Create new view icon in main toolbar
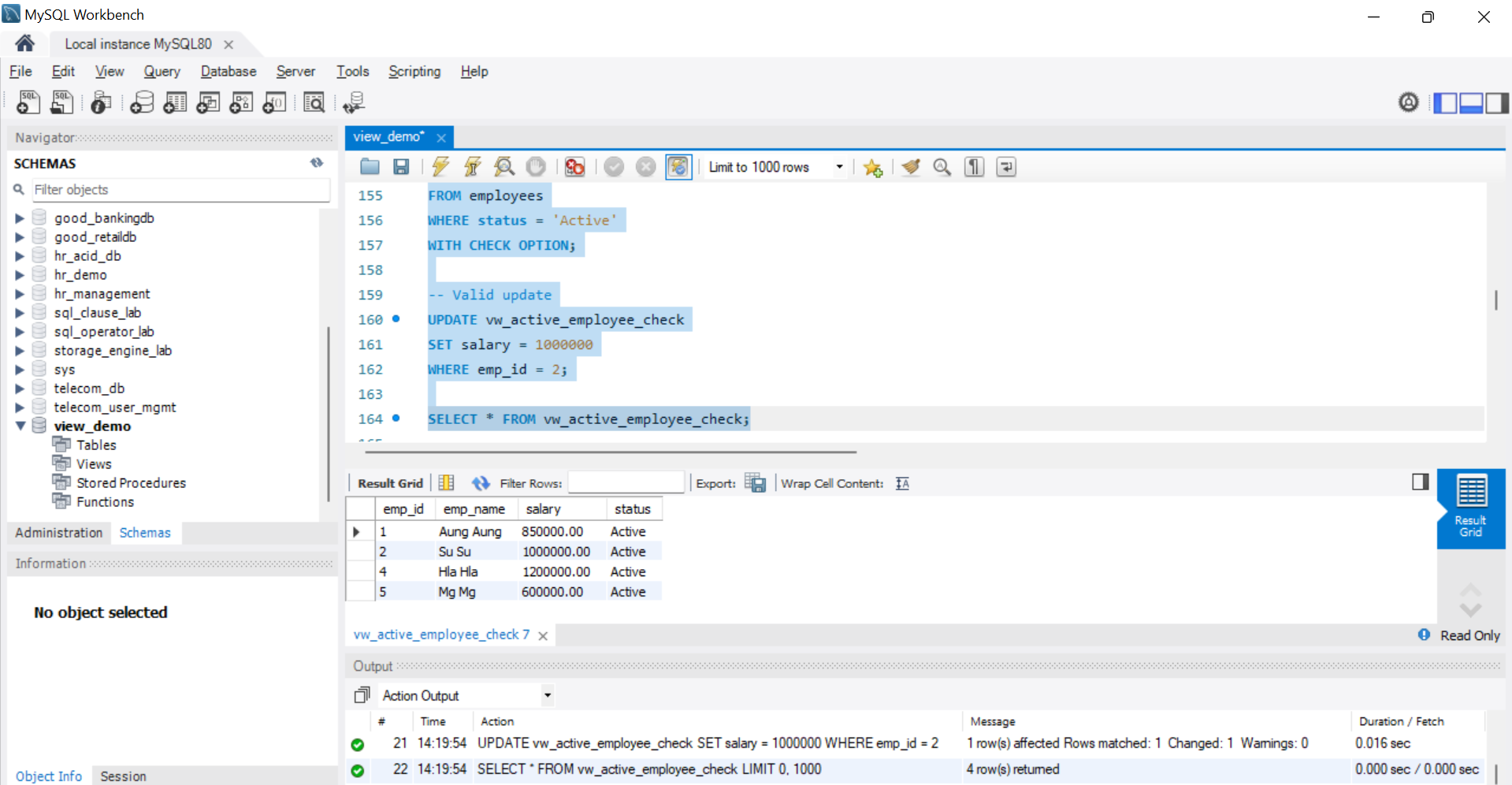Viewport: 1512px width, 785px height. pyautogui.click(x=208, y=102)
